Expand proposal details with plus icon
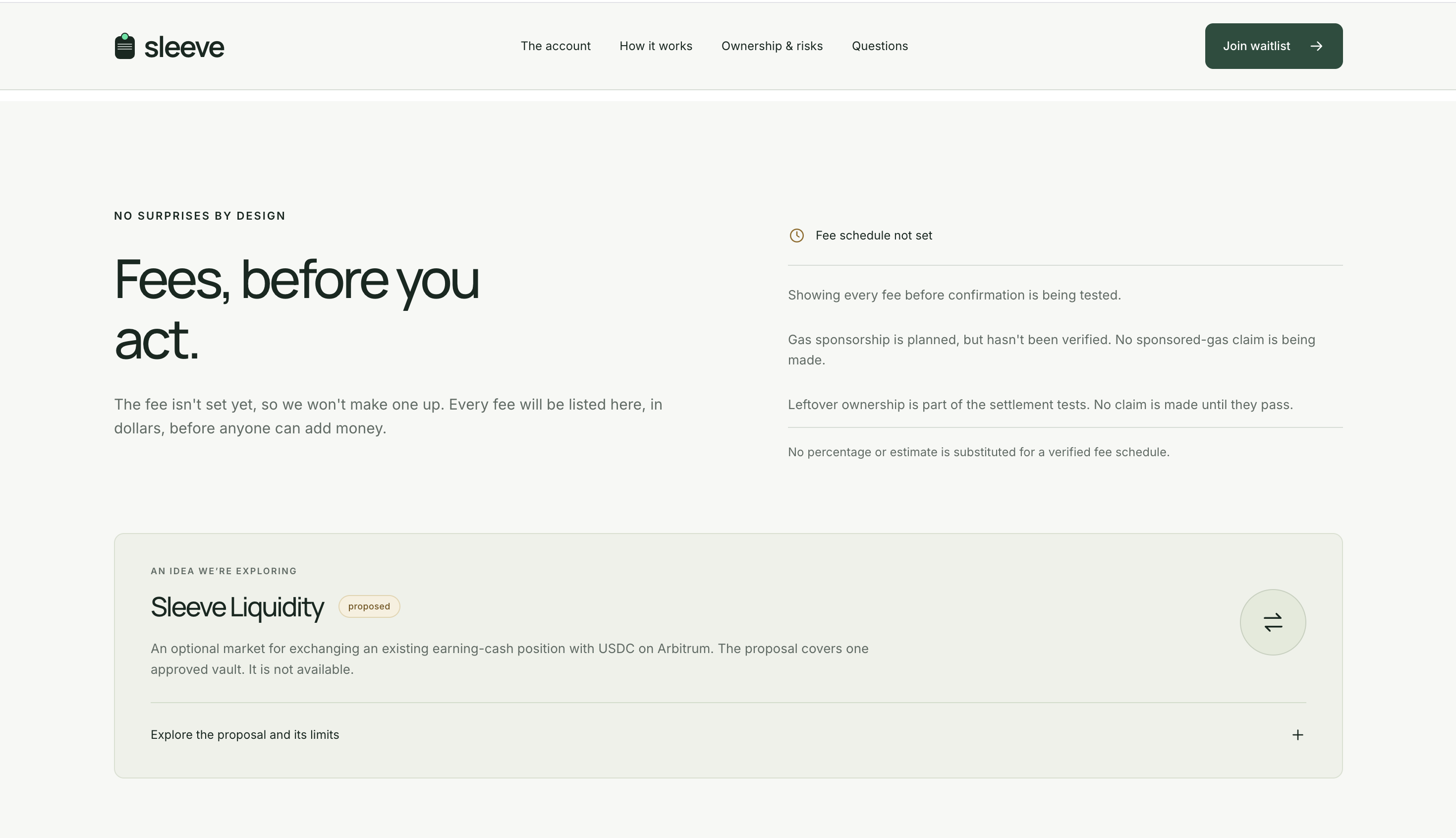 coord(1298,735)
